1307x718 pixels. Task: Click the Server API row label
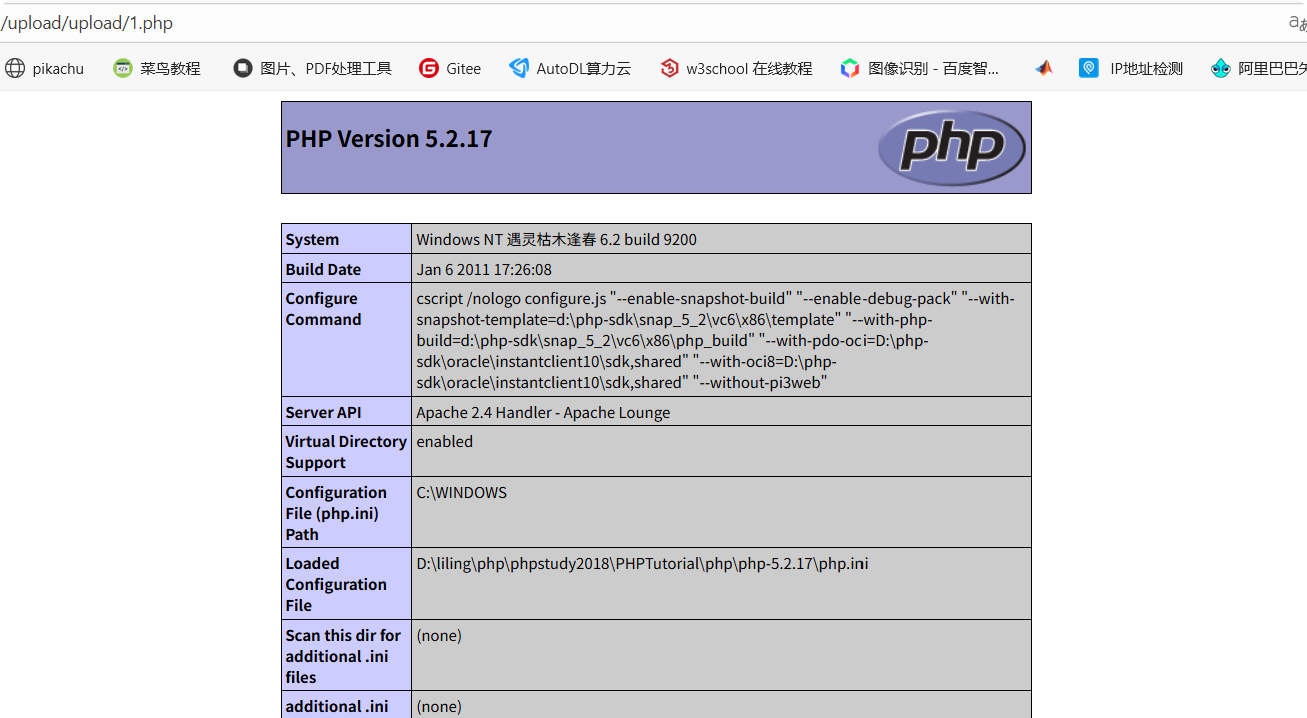tap(323, 413)
